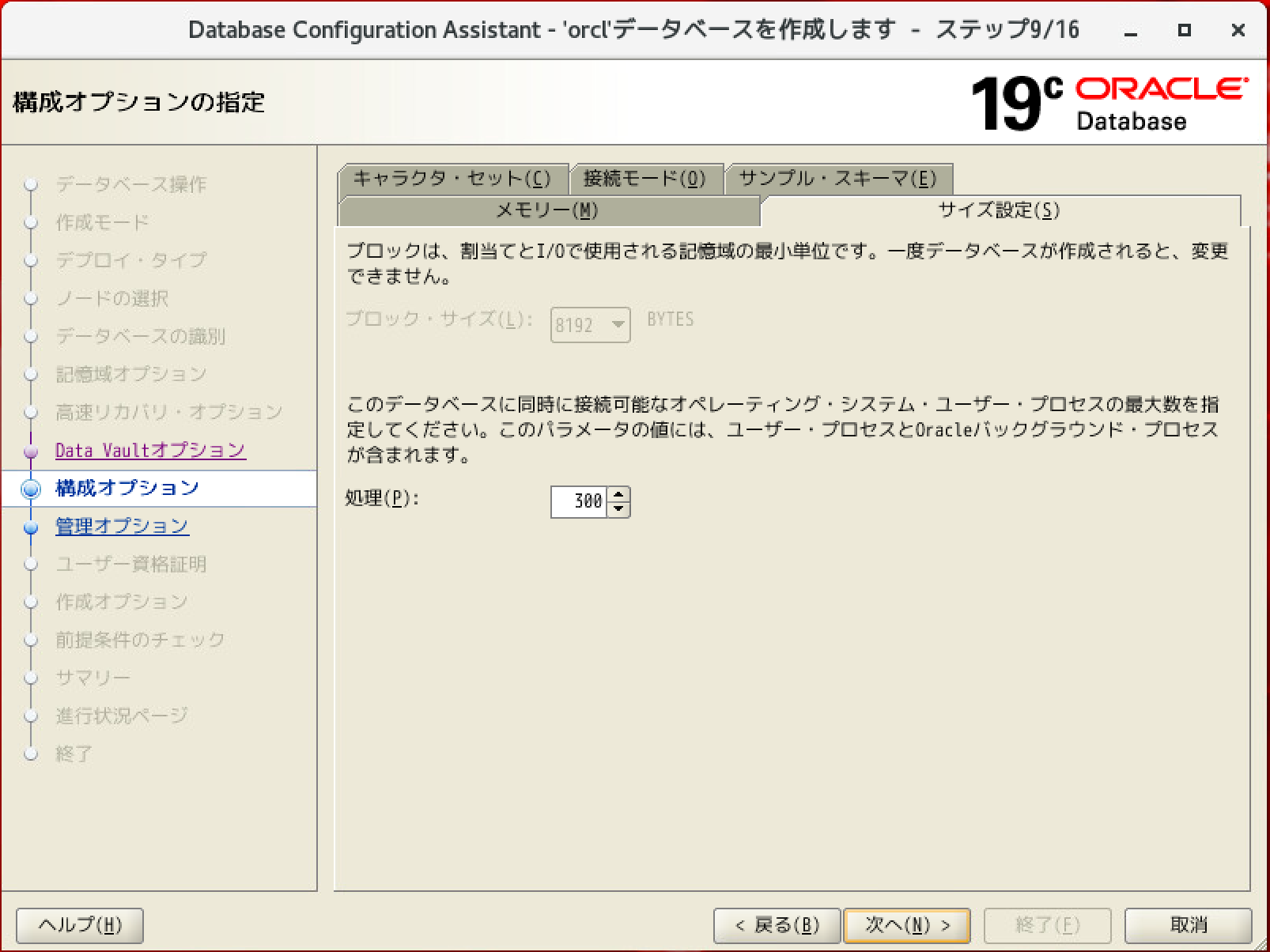
Task: Open the Data Vaultオプション step link
Action: [150, 450]
